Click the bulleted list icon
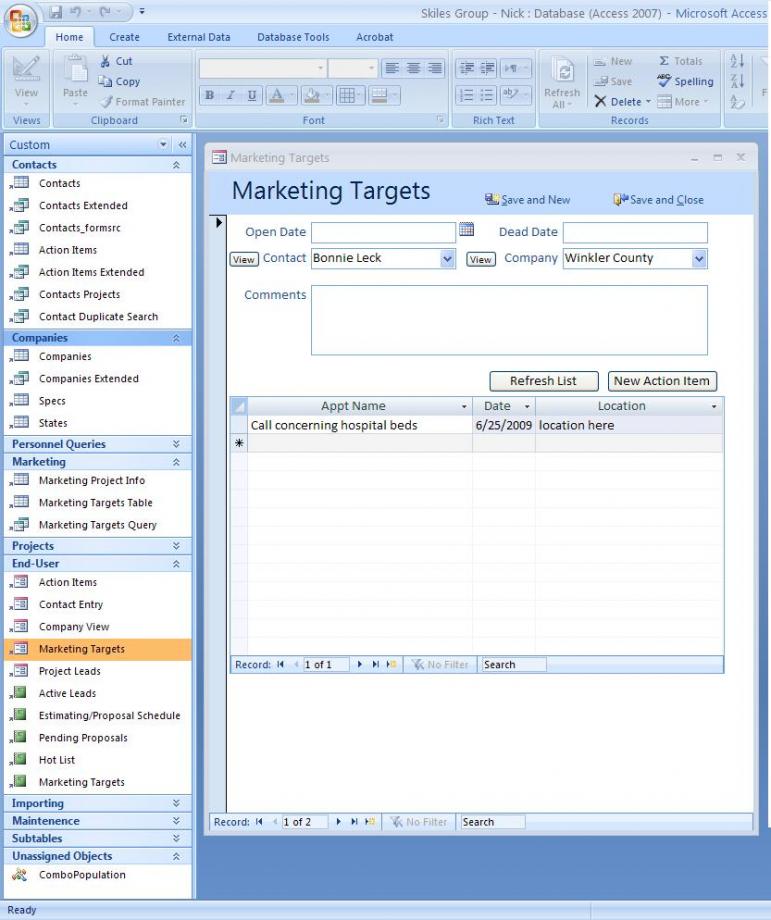The height and width of the screenshot is (920, 771). coord(487,95)
